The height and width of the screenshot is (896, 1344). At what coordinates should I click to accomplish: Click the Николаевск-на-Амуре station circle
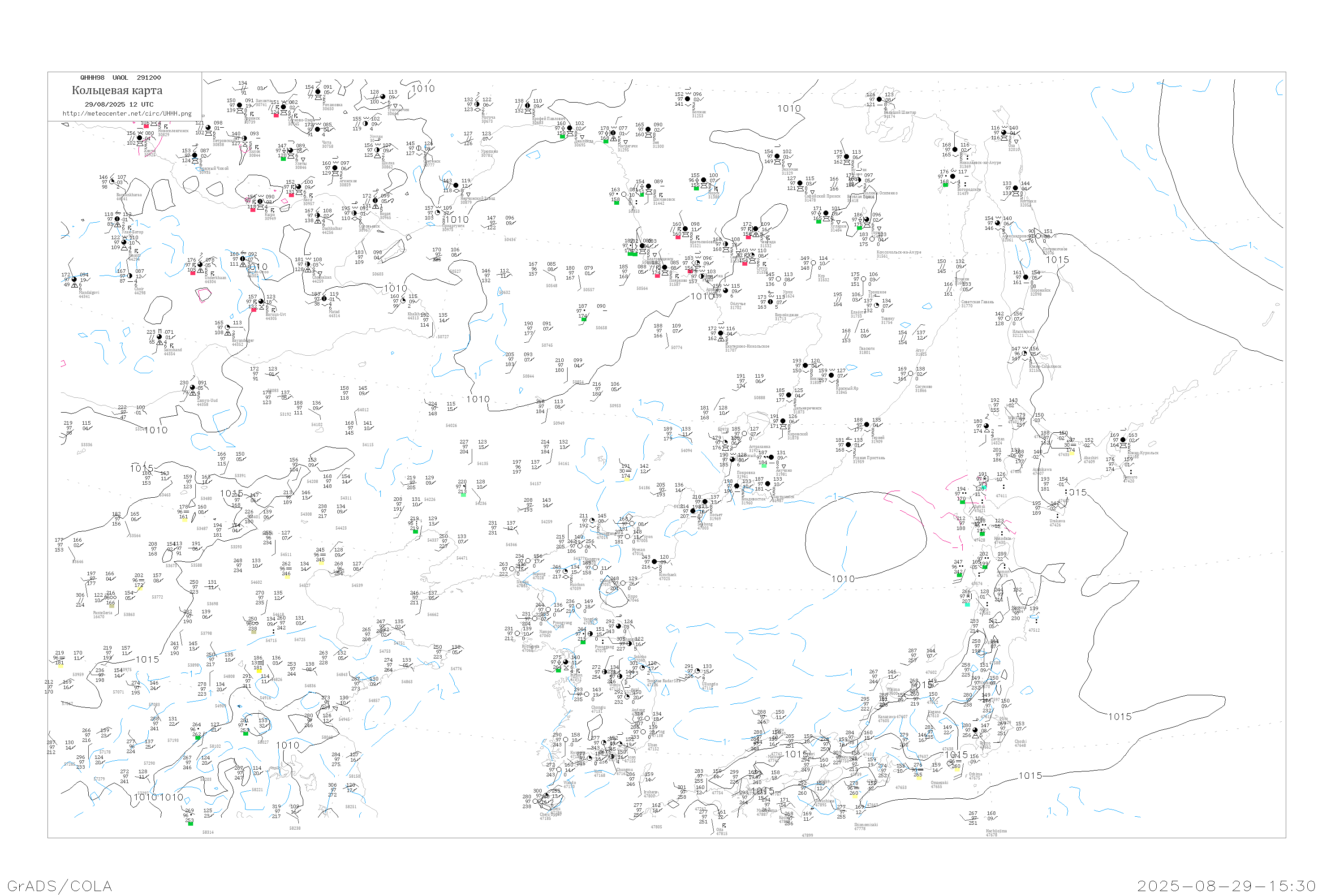[955, 150]
